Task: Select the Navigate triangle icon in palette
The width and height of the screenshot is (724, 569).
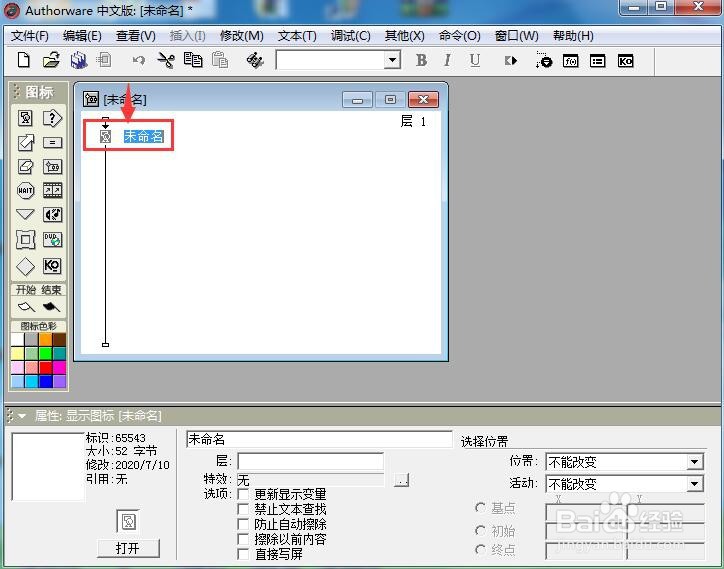Action: [x=25, y=214]
